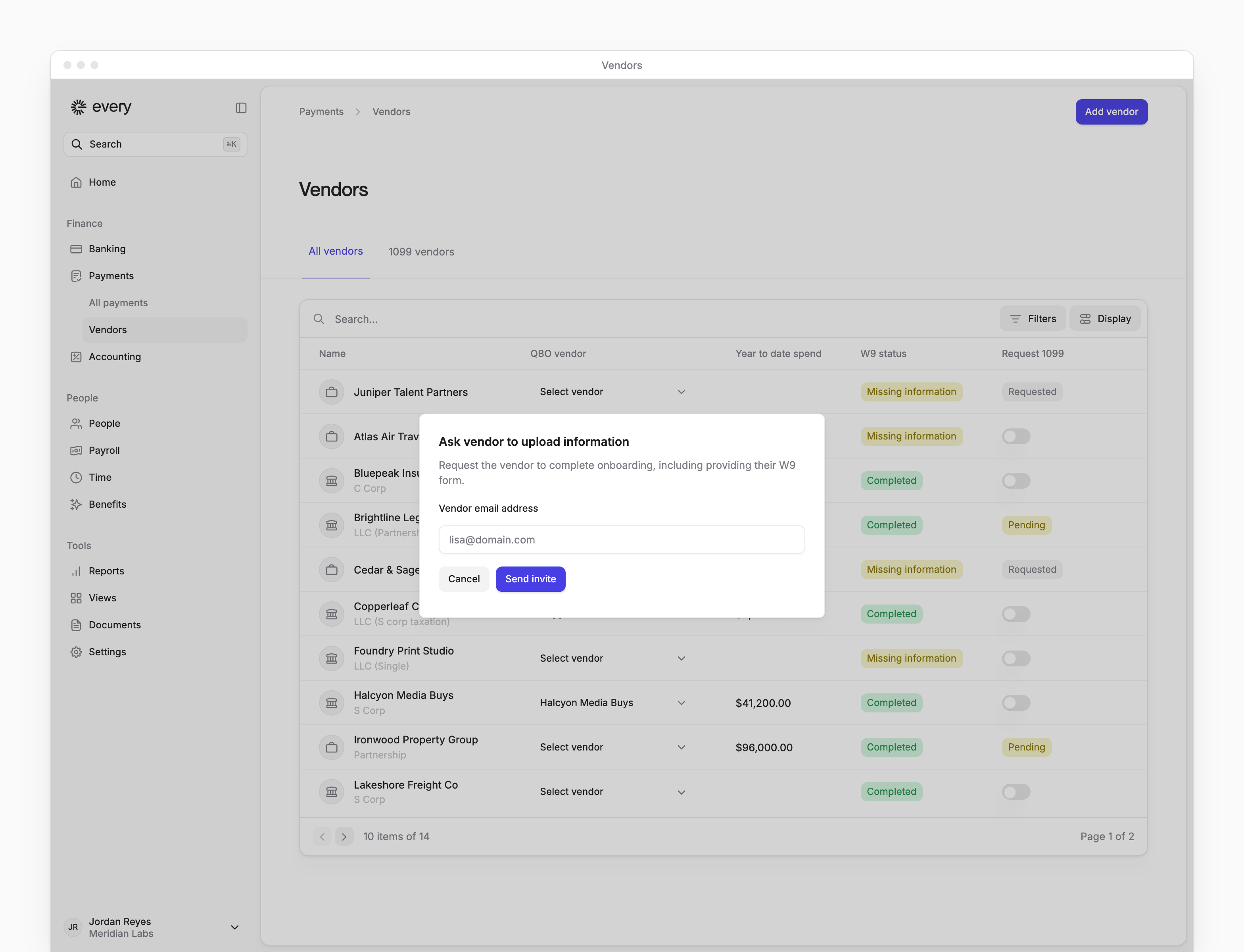Expand the Jordan Reyes account menu chevron
Screen dimensions: 1244x952
[x=234, y=927]
